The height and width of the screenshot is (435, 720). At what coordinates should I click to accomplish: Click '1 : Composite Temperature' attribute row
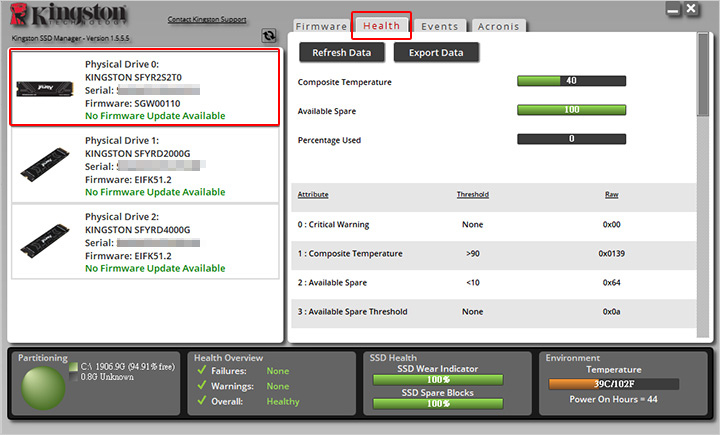pos(494,254)
